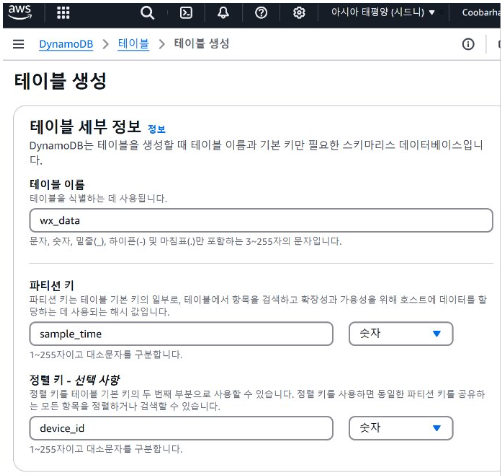Expand the 아시아 태평양 (시드니) region selector
This screenshot has width=503, height=476.
(x=383, y=13)
